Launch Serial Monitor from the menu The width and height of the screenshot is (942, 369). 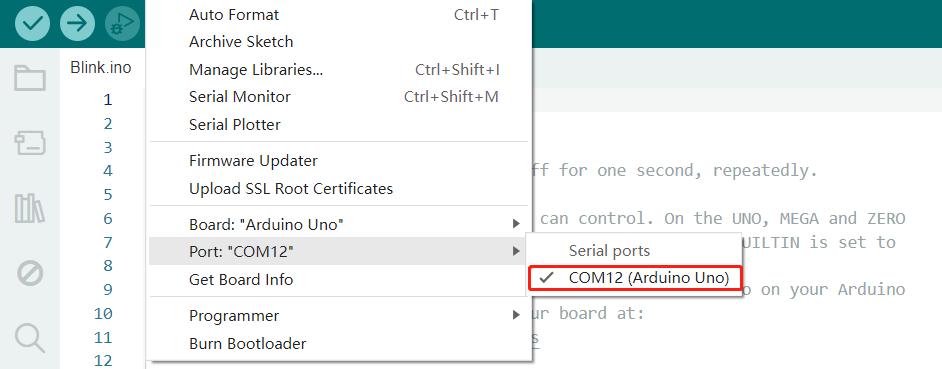pyautogui.click(x=339, y=97)
